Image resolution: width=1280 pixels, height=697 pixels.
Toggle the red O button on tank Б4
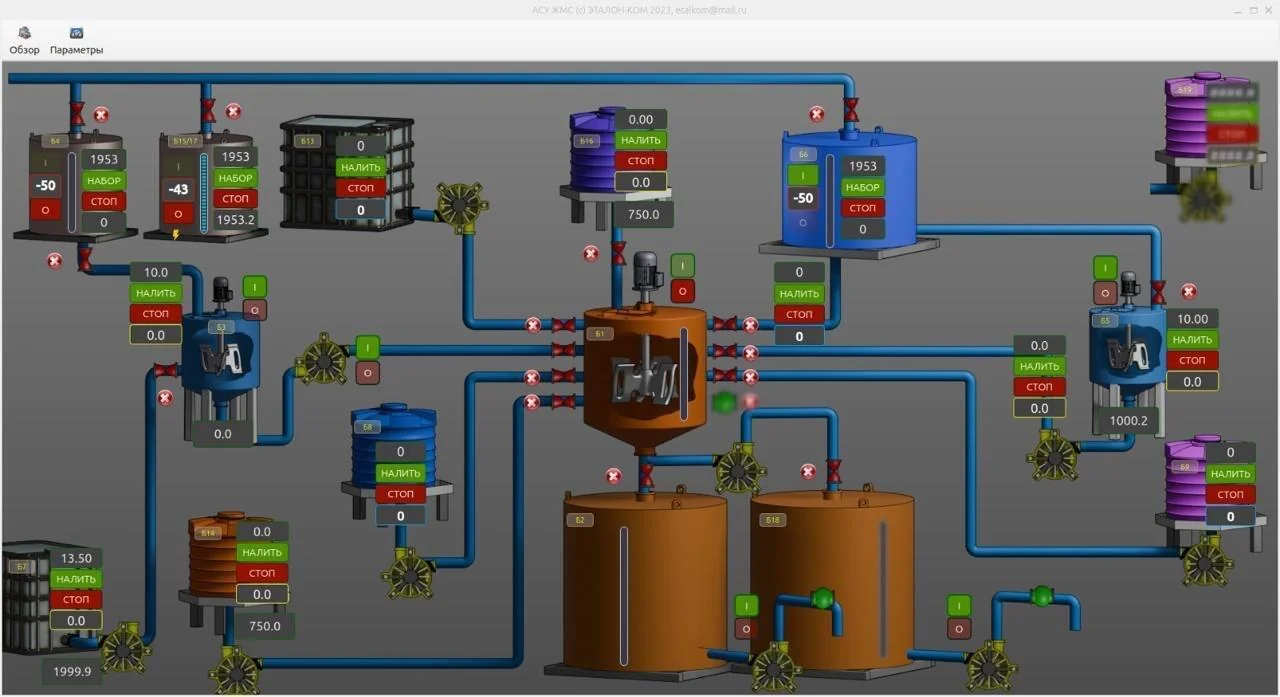coord(44,209)
